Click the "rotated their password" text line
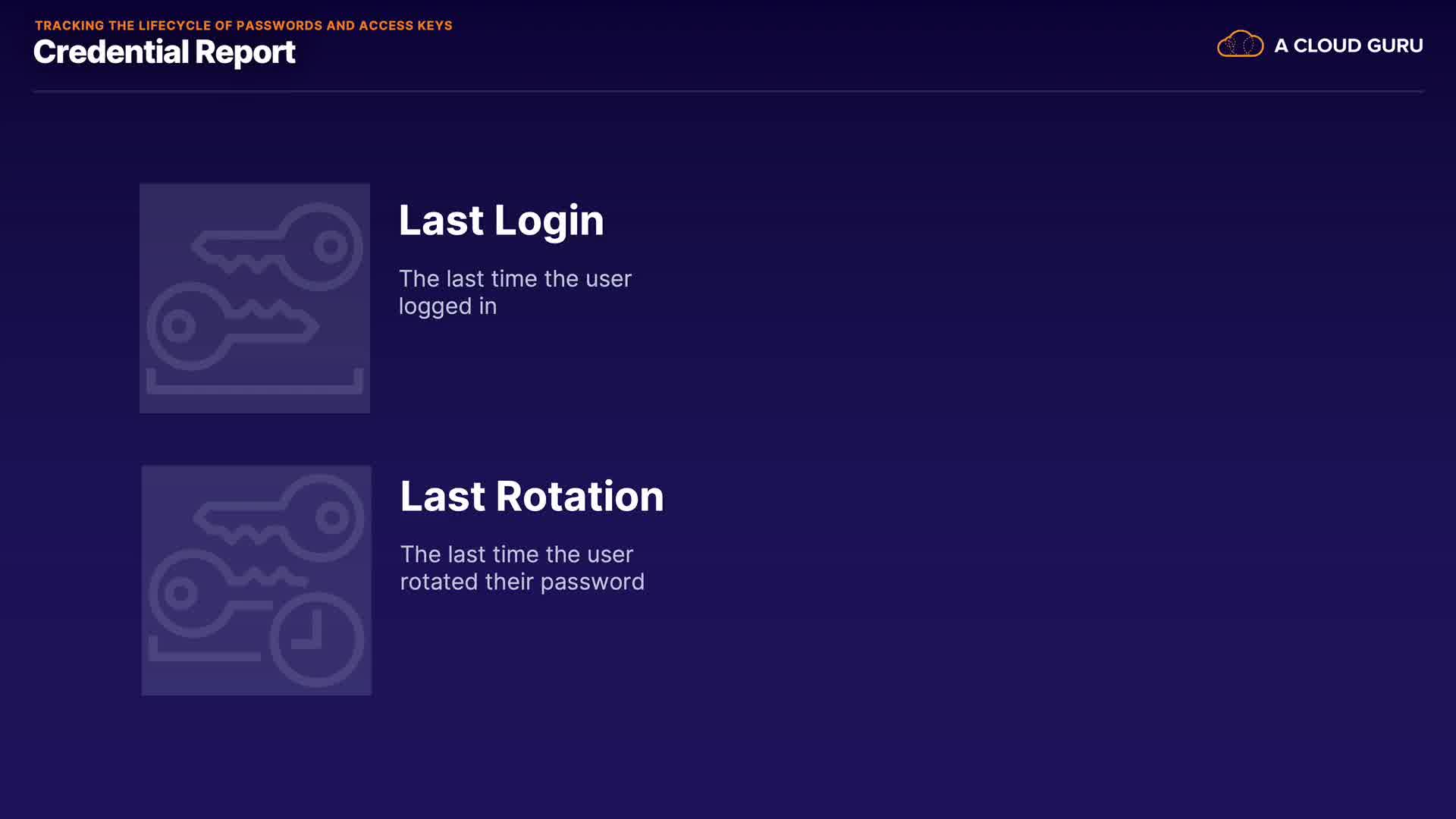 tap(522, 582)
